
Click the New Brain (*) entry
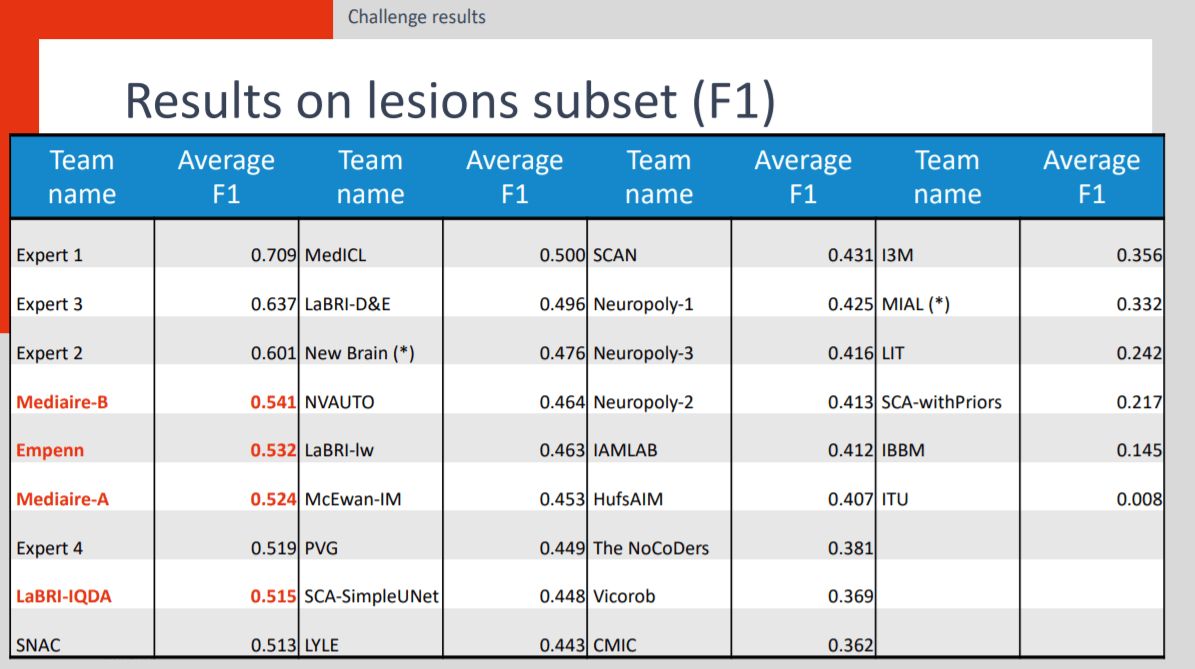(360, 353)
